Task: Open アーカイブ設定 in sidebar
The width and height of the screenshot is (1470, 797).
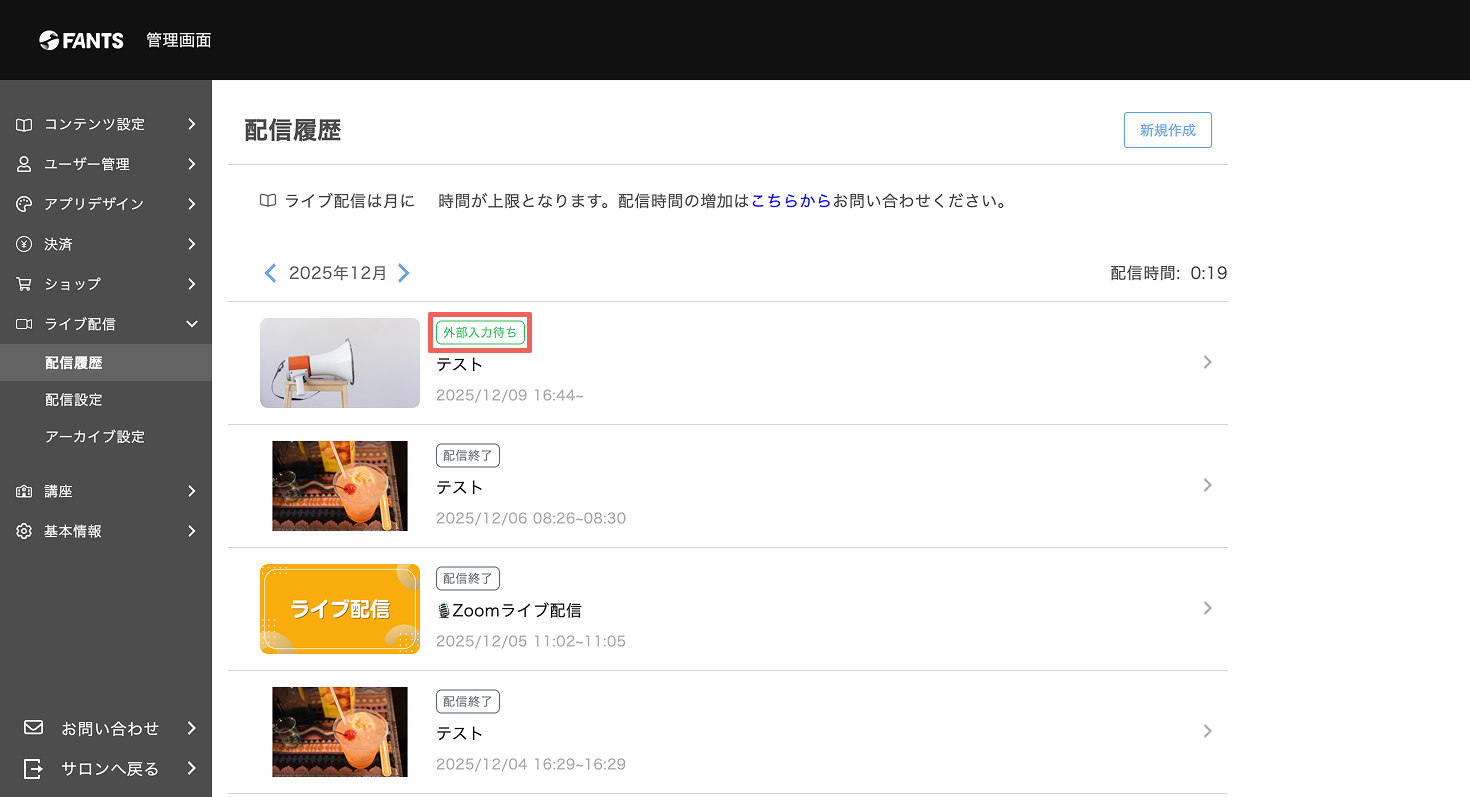Action: pos(95,436)
